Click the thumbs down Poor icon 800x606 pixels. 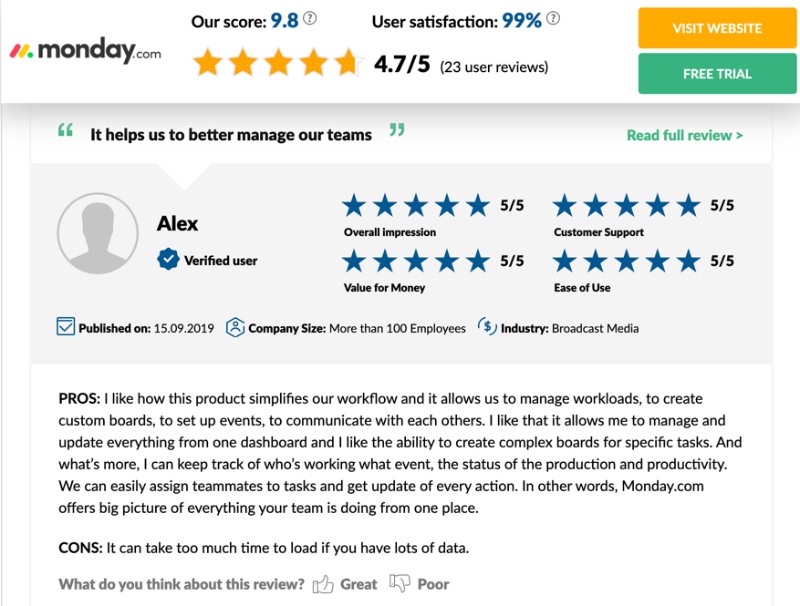[400, 584]
